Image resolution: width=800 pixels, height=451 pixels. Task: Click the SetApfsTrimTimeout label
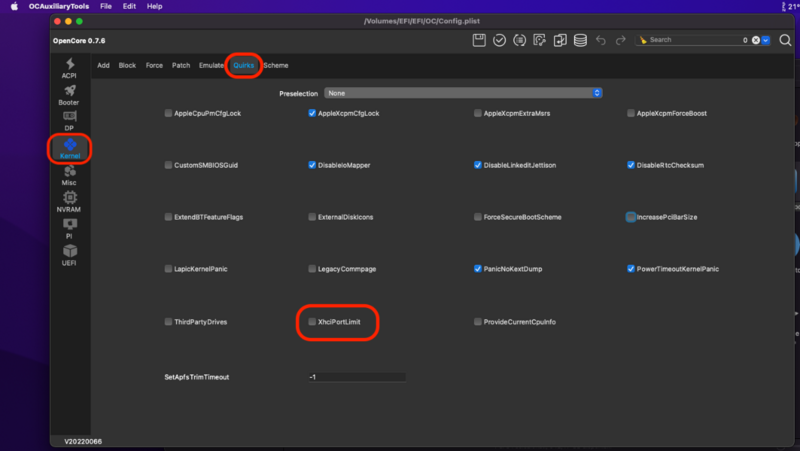196,377
